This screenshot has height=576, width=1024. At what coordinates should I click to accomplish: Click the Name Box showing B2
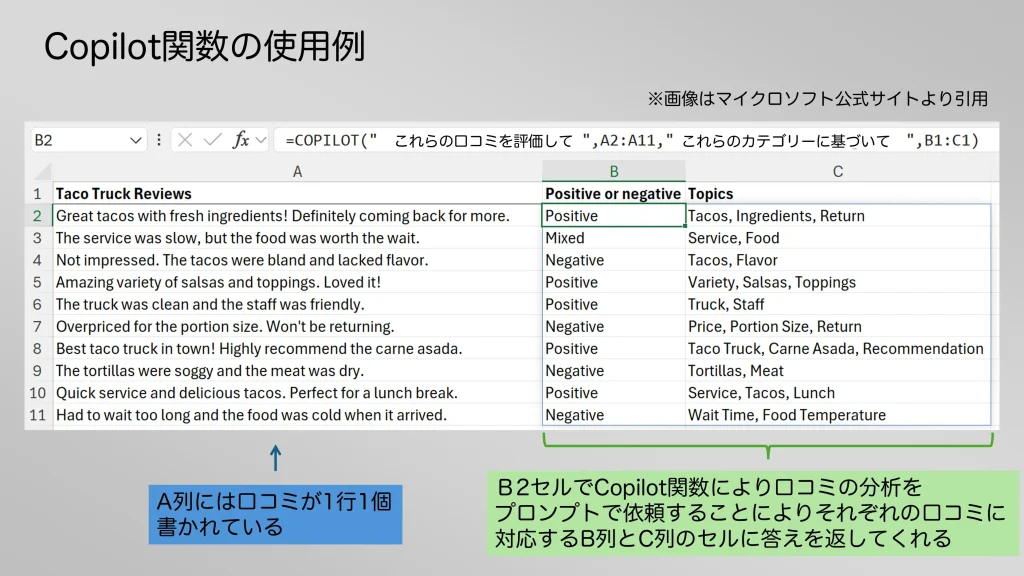88,140
